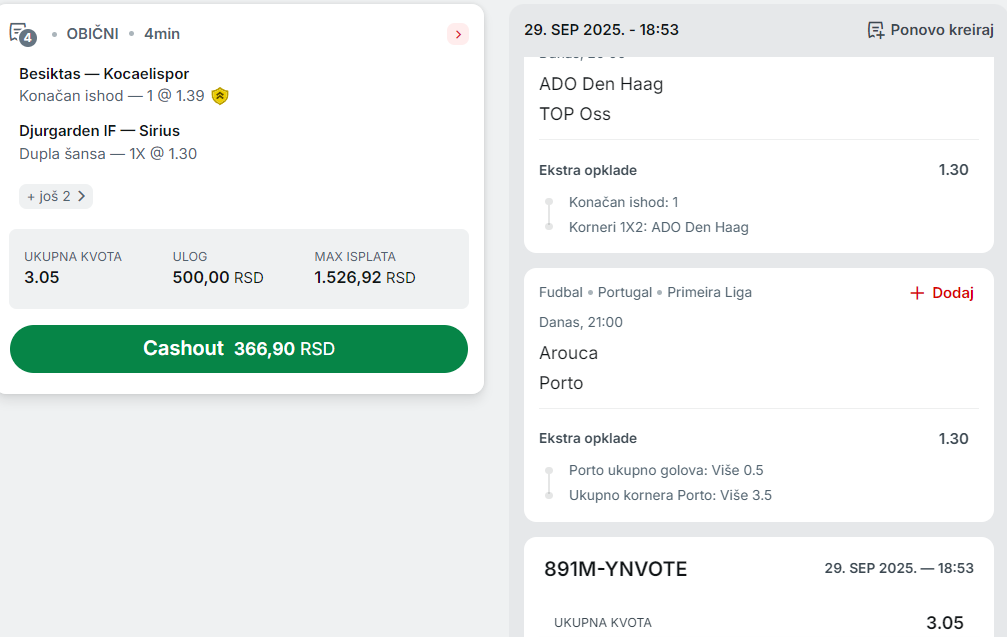Open the Djurgarden IF — Sirius match
The image size is (1007, 637).
point(99,131)
